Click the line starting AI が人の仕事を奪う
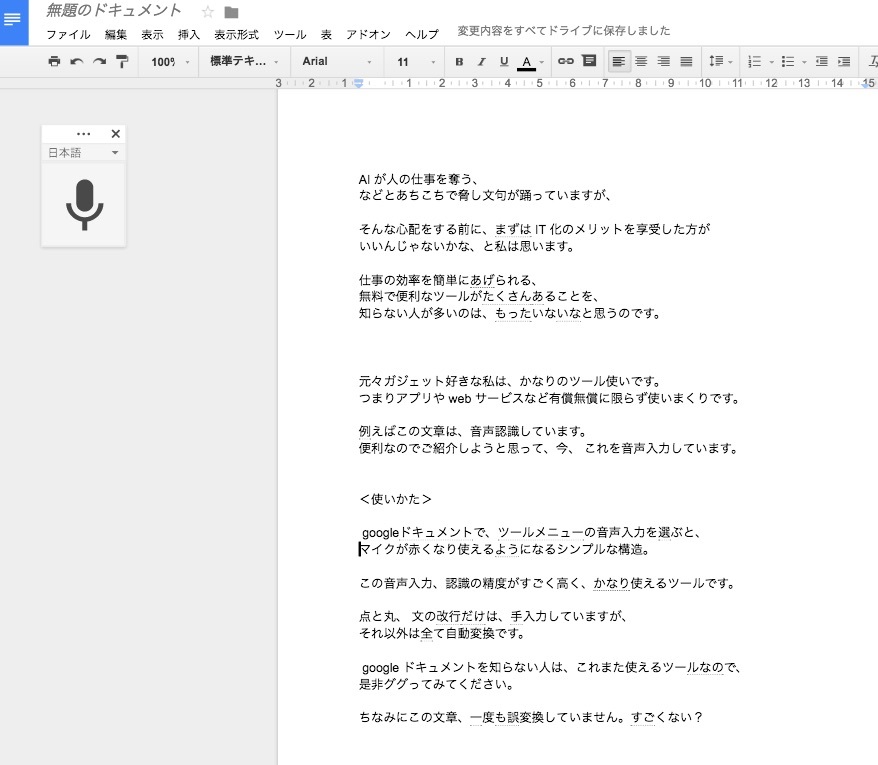Screen dimensions: 878x765 [418, 179]
